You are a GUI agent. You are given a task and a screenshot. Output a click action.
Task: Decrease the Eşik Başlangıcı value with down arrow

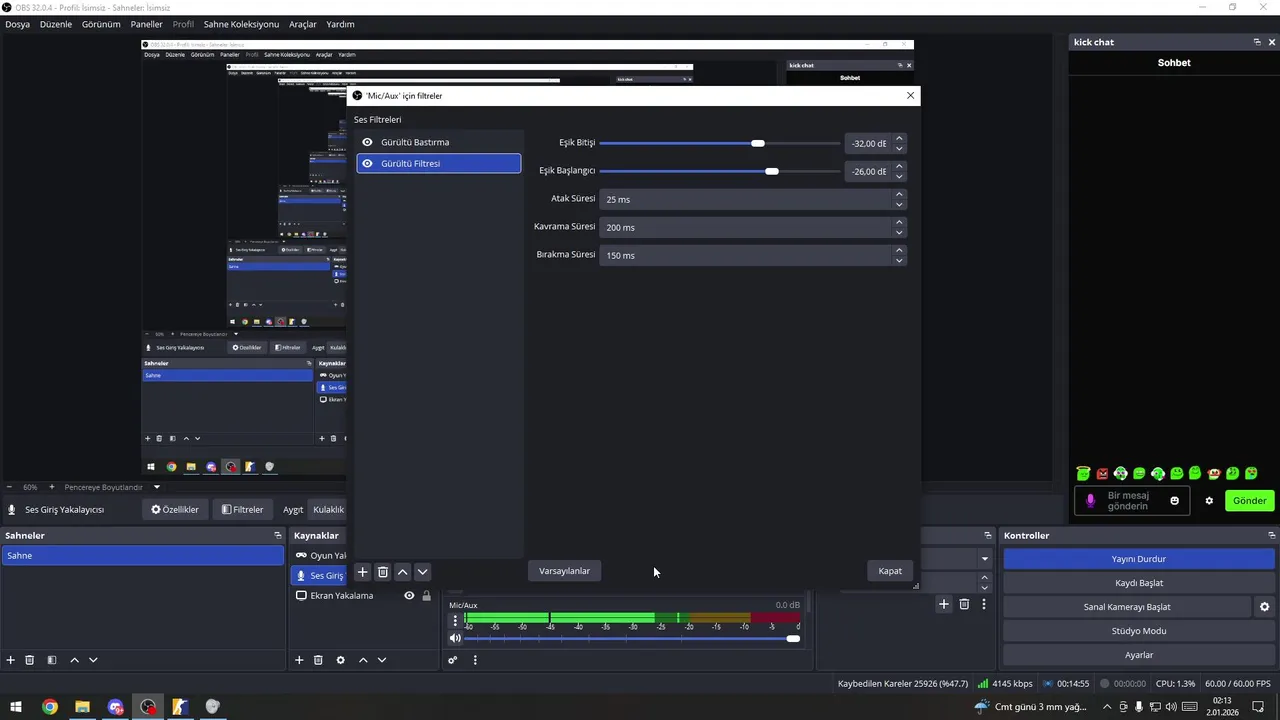[x=899, y=177]
